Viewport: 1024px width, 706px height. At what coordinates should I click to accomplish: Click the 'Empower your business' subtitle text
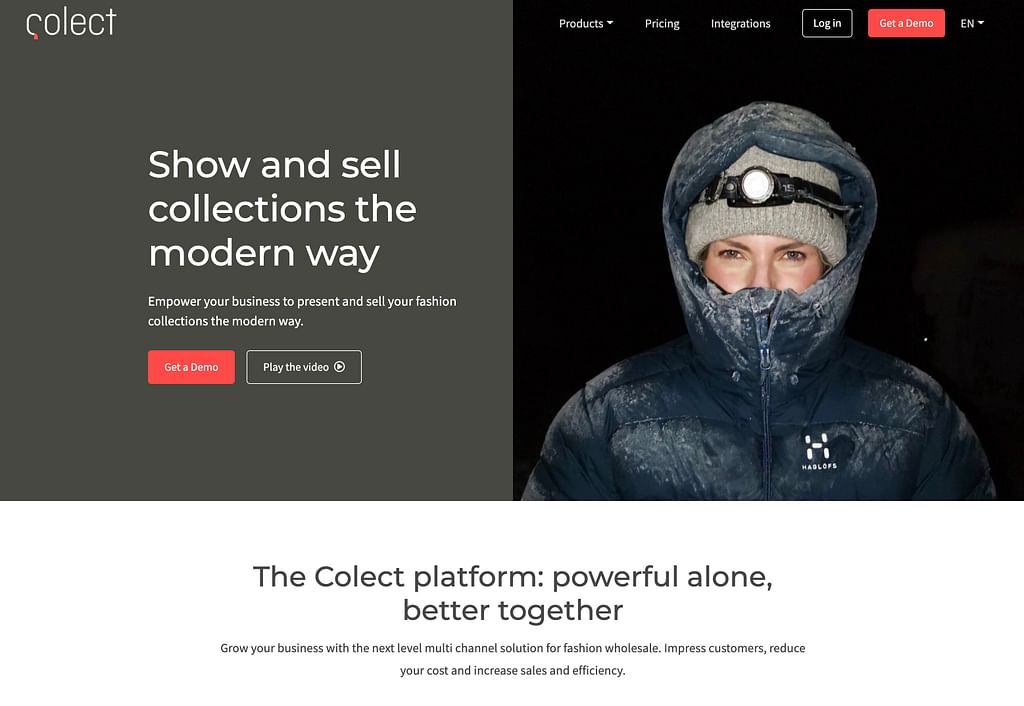click(302, 311)
